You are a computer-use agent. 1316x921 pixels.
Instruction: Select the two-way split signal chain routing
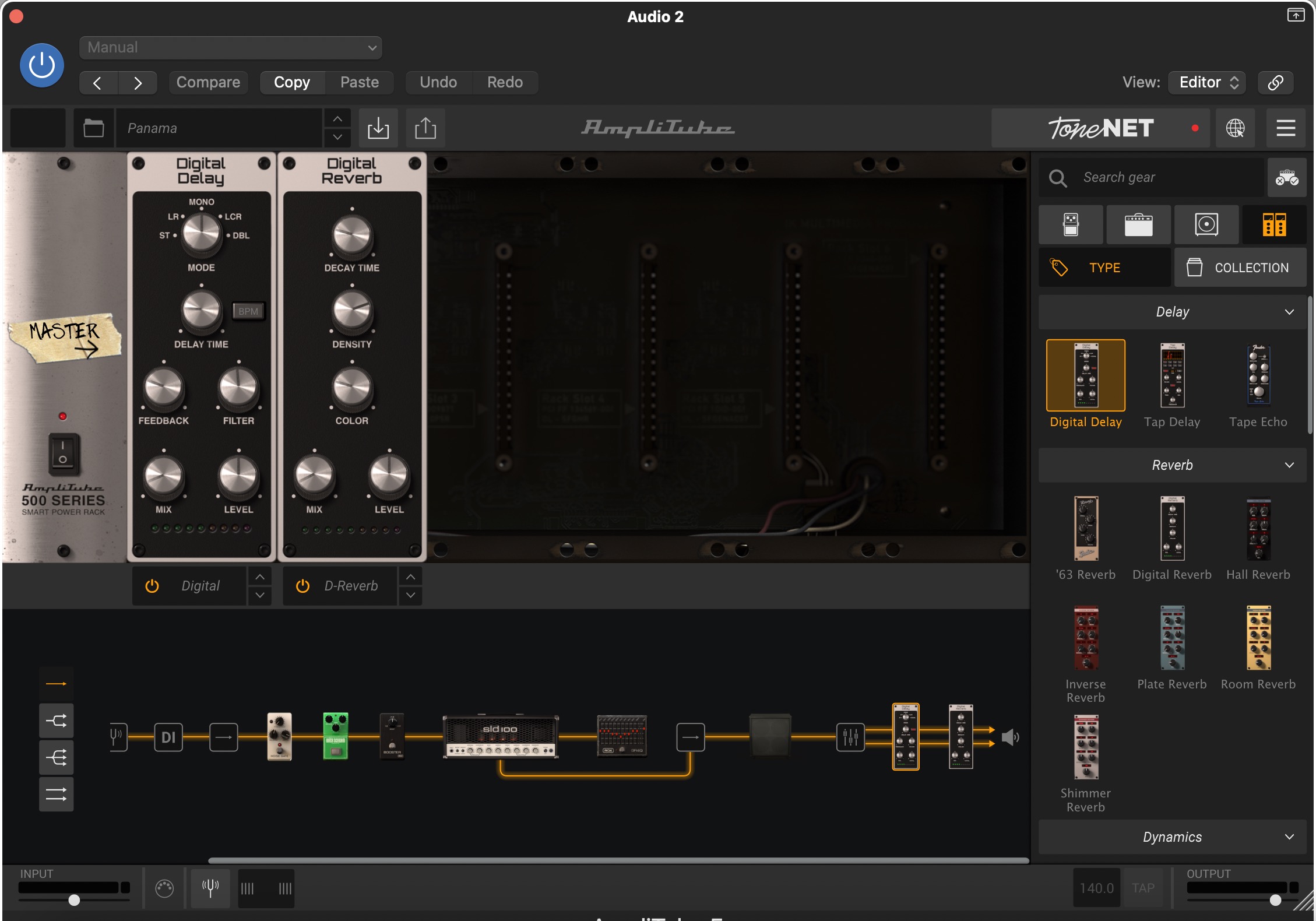pos(57,721)
